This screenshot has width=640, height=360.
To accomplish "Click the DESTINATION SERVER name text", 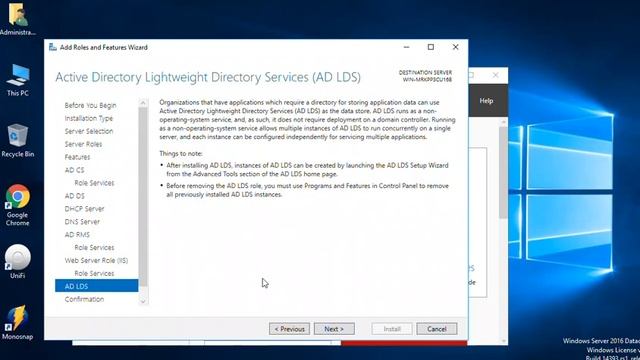I will (x=427, y=80).
